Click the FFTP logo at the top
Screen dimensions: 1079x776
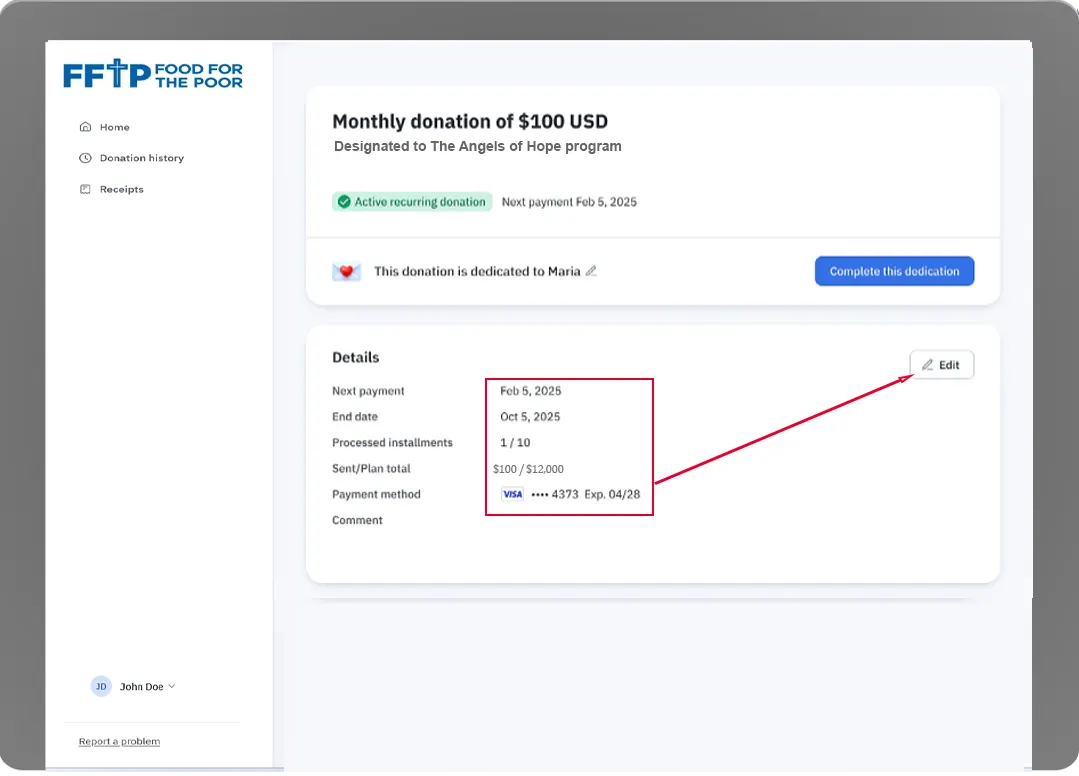click(152, 73)
